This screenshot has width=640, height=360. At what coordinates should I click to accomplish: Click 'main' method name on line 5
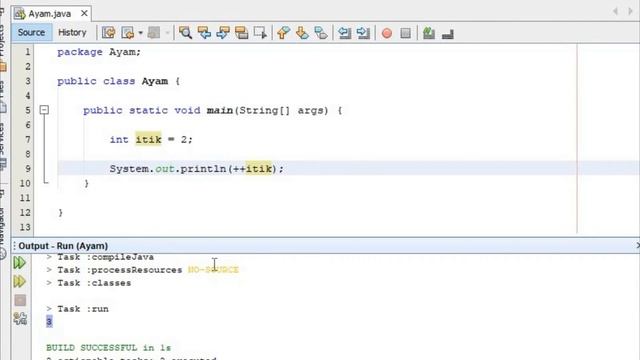coord(220,111)
